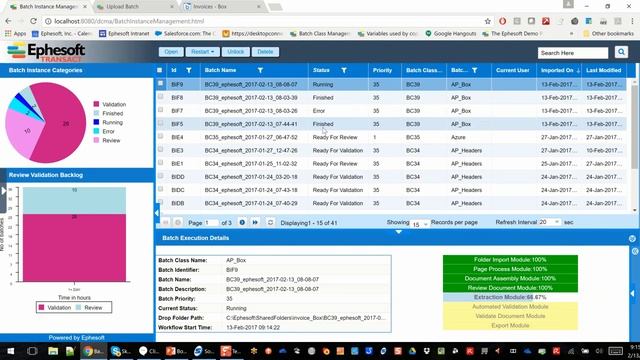The height and width of the screenshot is (360, 640).
Task: Tick the checkbox for batch BIDD
Action: [x=160, y=176]
